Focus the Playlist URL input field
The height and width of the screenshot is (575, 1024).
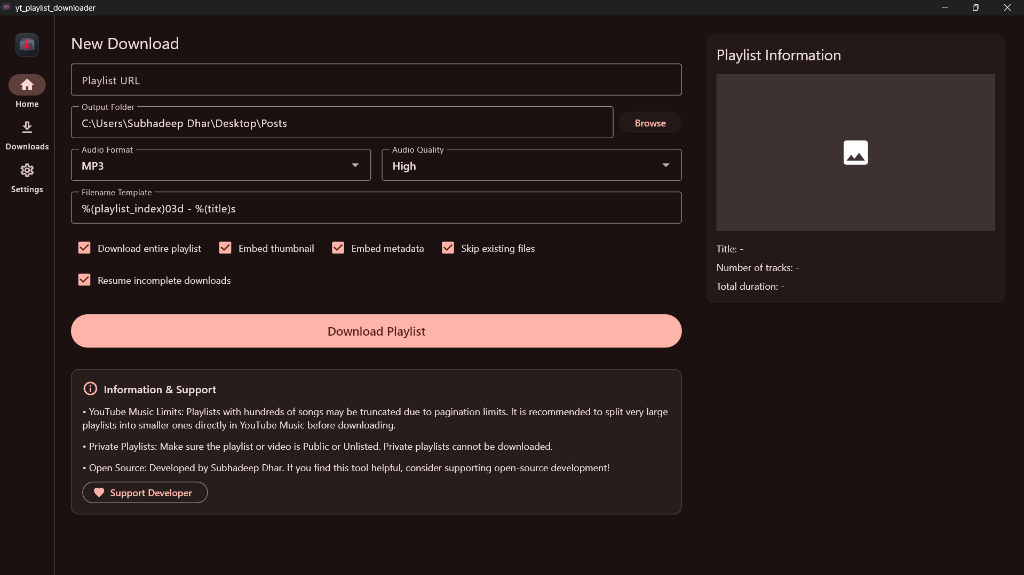coord(376,80)
